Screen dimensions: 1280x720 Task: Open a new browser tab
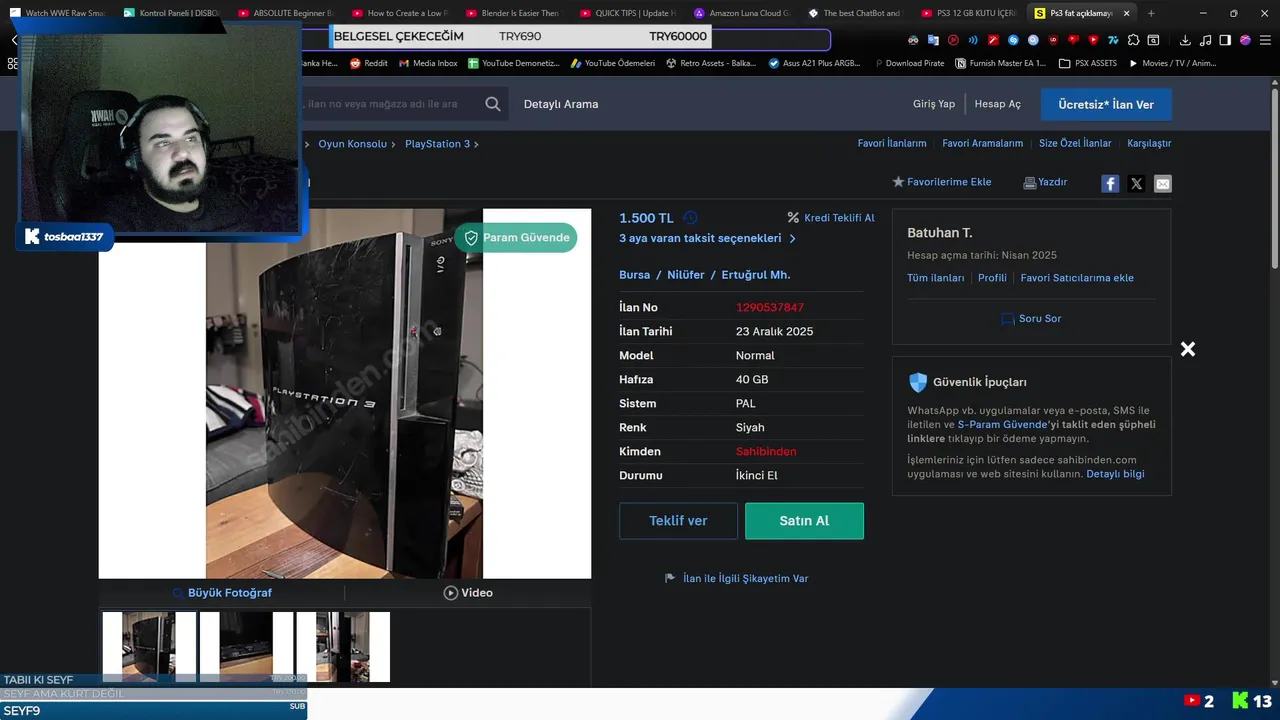click(1151, 13)
